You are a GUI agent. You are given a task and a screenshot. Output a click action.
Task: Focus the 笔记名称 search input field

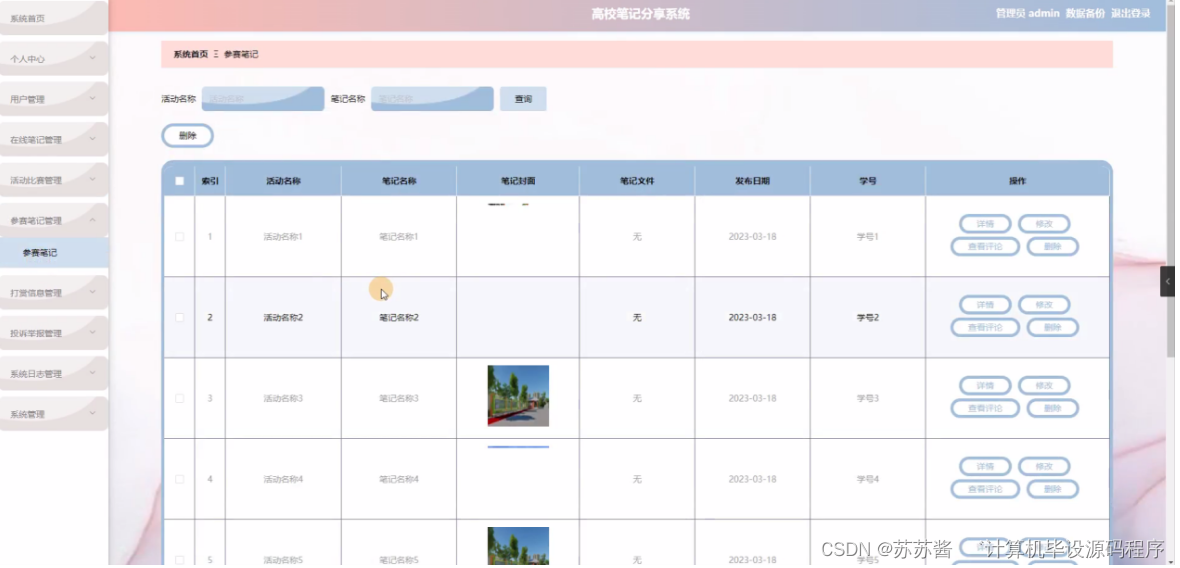(432, 99)
